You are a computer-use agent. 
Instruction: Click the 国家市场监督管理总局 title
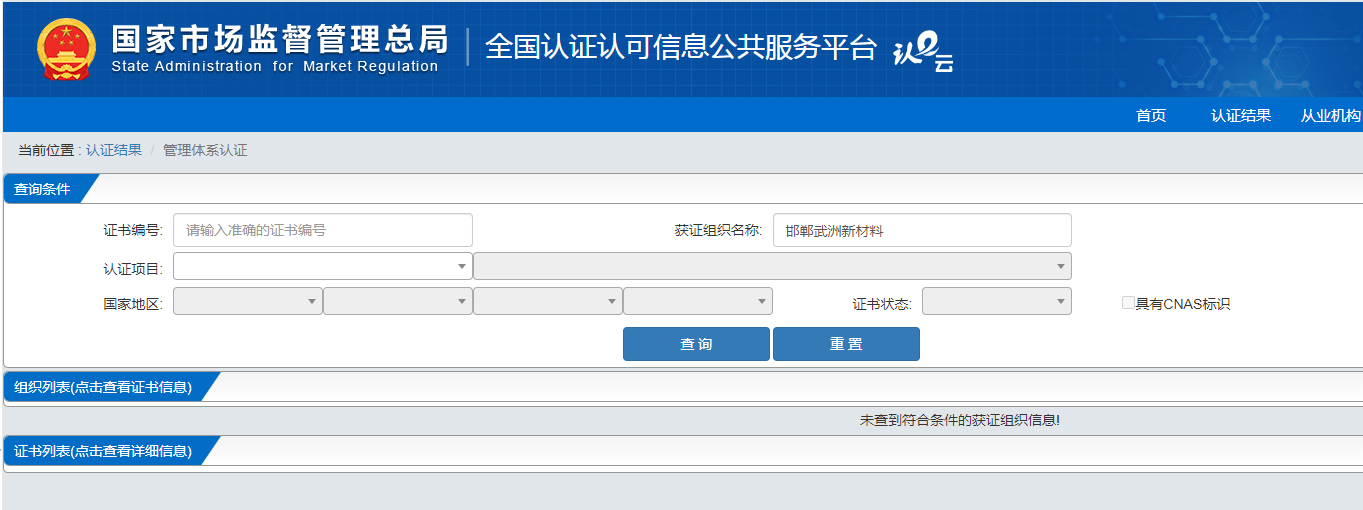pyautogui.click(x=280, y=39)
